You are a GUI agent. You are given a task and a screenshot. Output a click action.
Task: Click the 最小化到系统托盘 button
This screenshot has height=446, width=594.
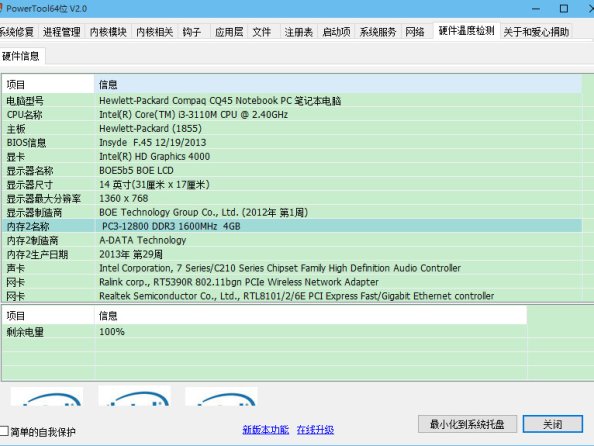(467, 424)
